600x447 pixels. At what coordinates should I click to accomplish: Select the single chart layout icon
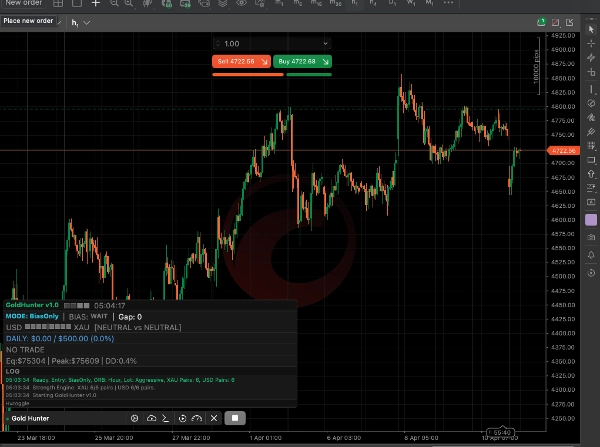click(77, 3)
